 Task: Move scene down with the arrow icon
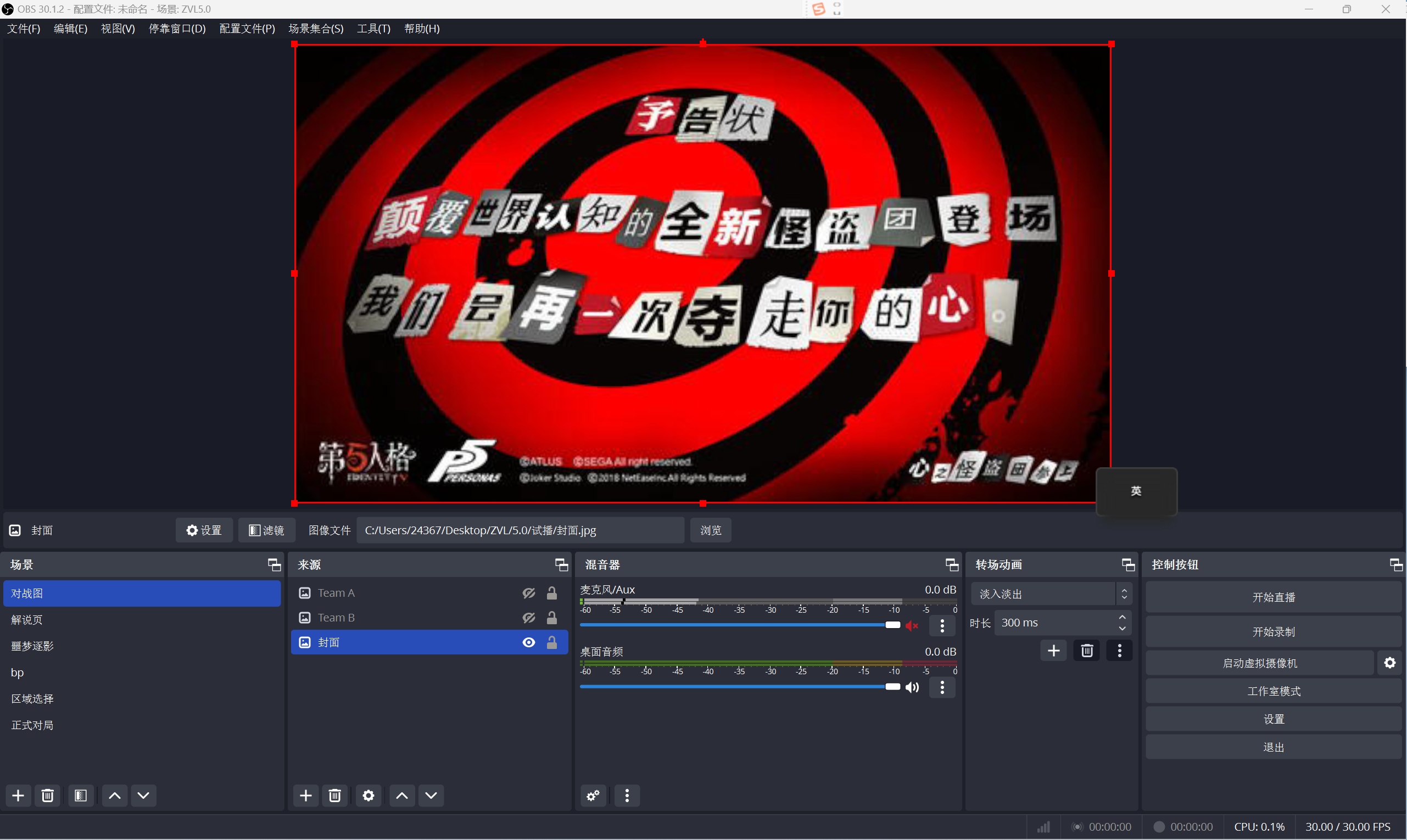pos(144,796)
